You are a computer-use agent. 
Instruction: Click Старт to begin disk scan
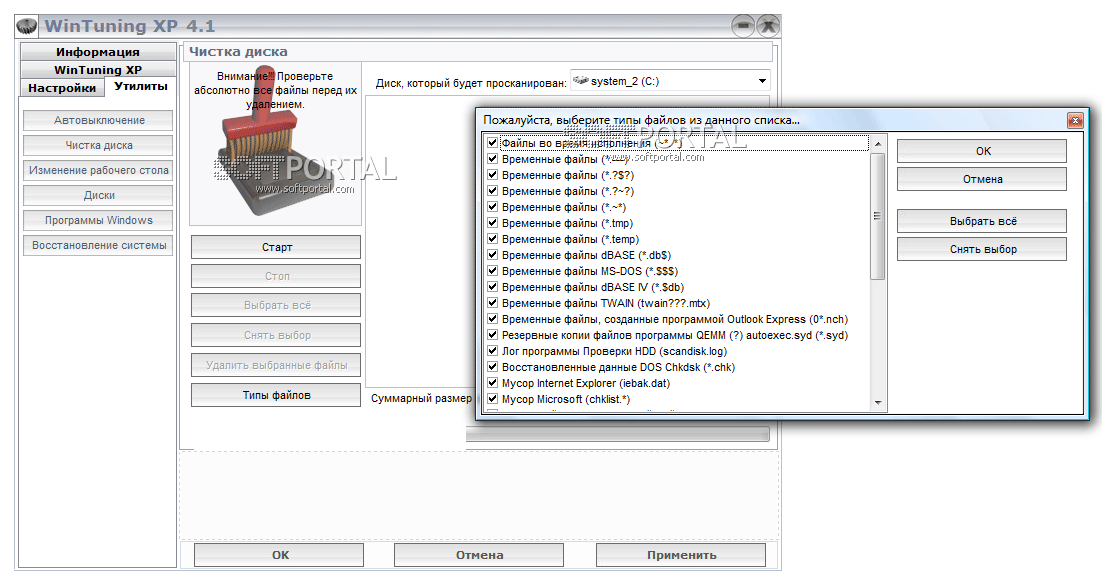point(276,247)
